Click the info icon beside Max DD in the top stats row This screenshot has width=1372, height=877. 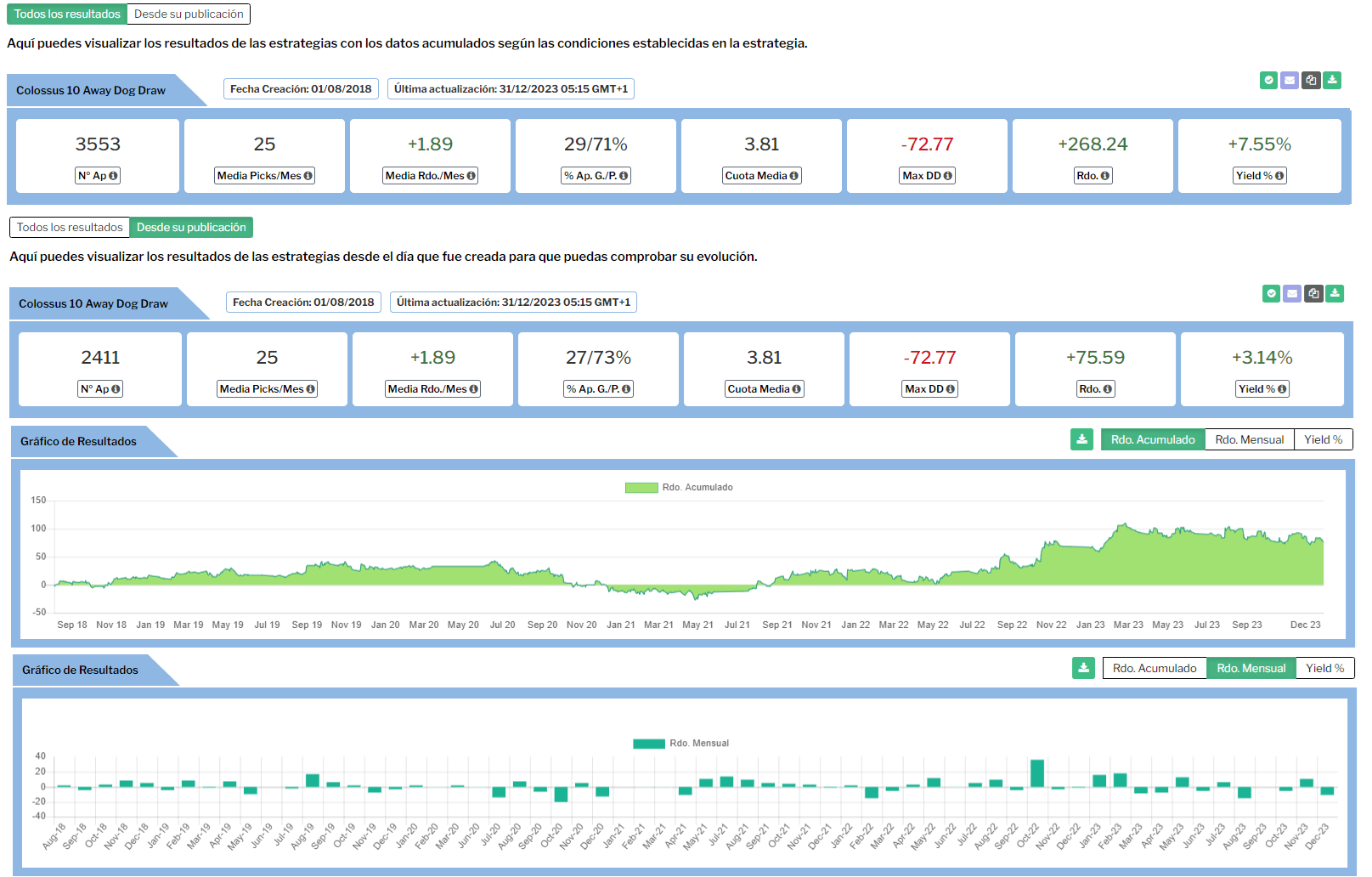tap(948, 176)
